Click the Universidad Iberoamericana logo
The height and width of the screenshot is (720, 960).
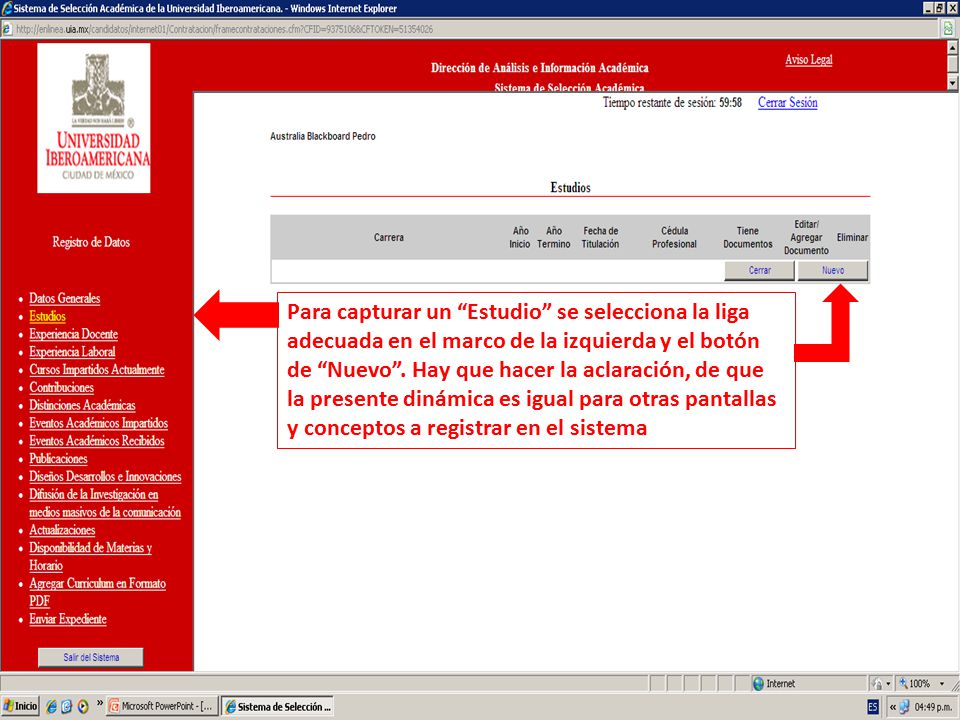click(94, 118)
